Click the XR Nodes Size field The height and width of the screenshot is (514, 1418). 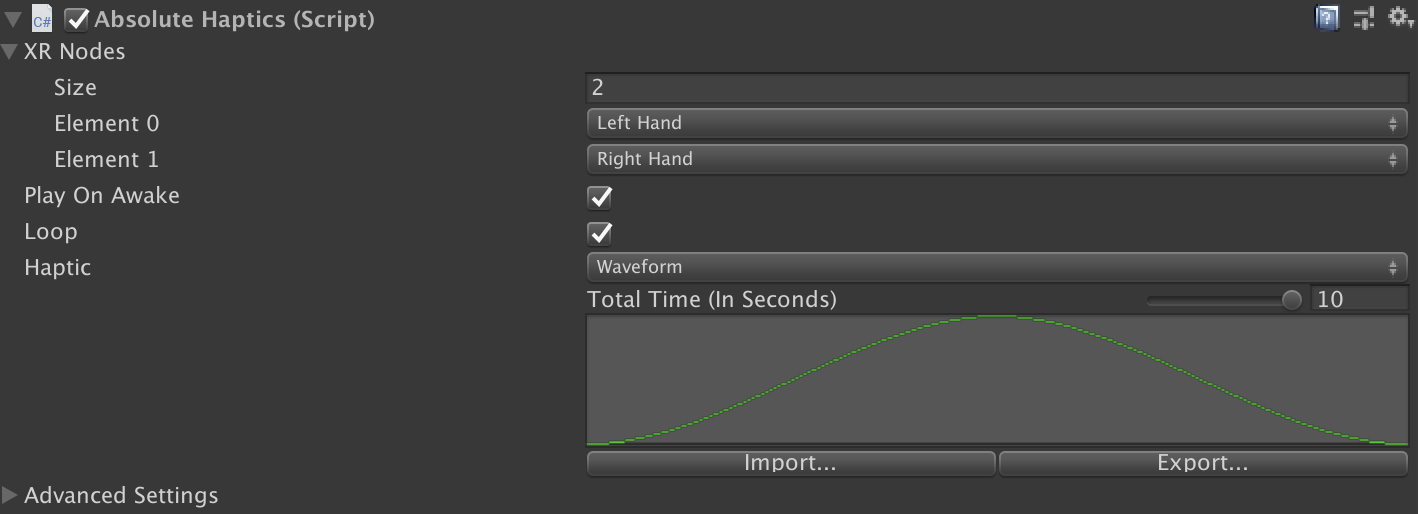[x=996, y=87]
